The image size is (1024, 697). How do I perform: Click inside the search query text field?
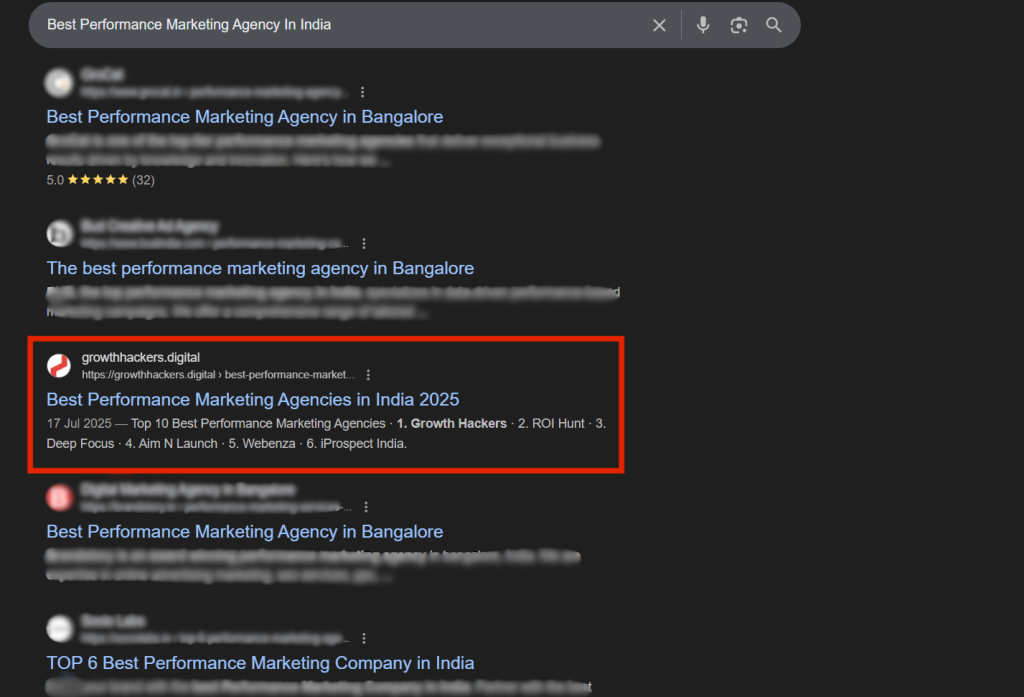(330, 25)
